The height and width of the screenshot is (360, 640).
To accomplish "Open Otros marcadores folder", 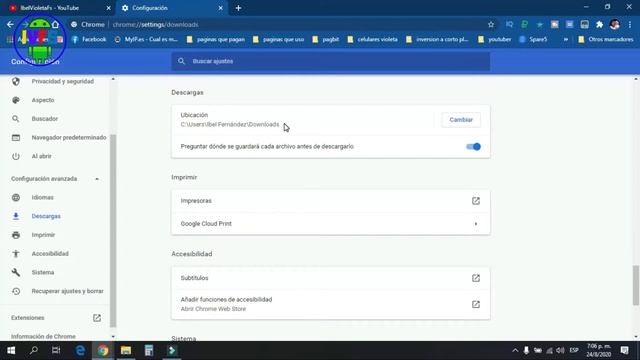I will coord(606,40).
